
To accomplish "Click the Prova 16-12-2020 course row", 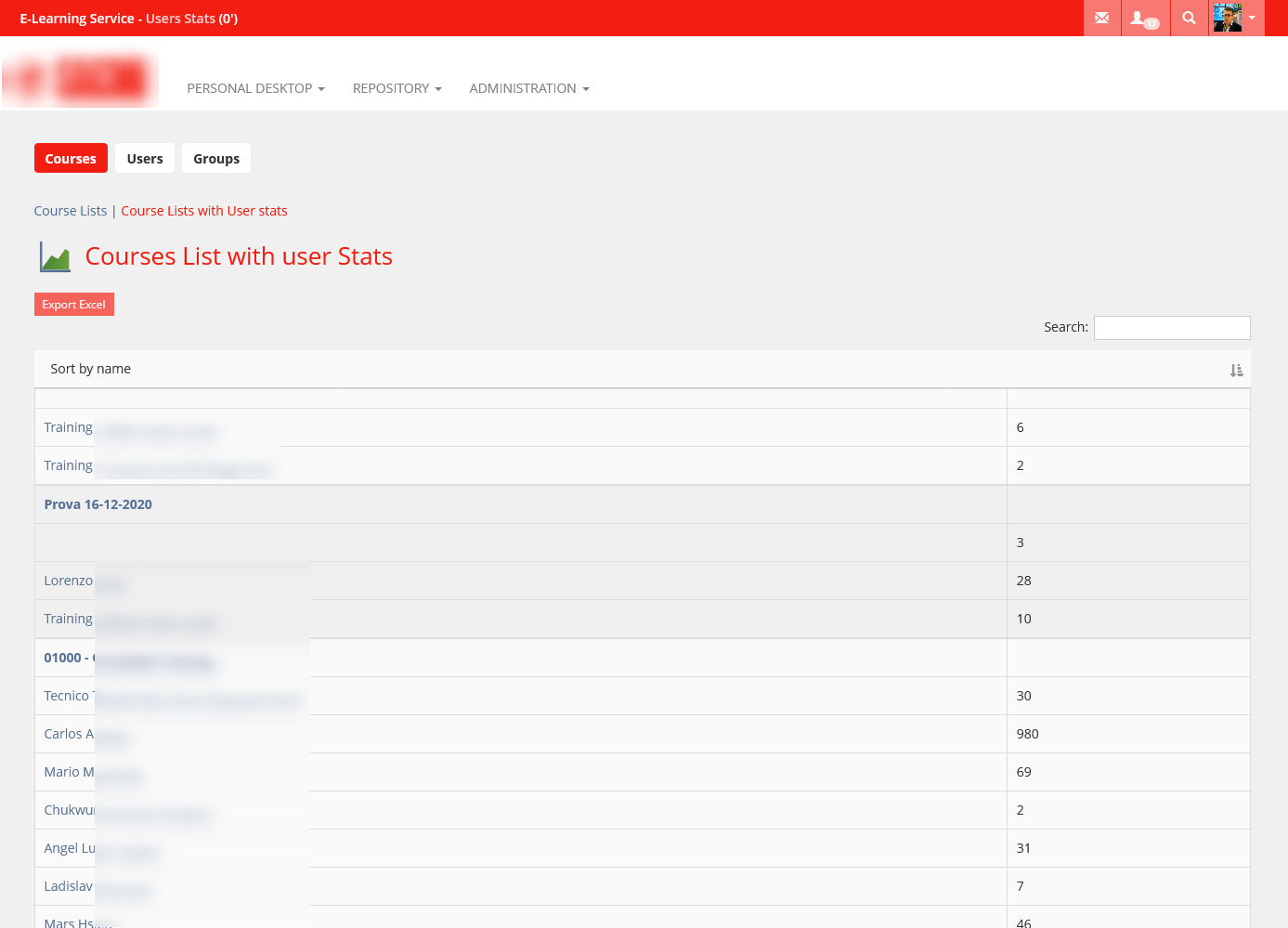I will pyautogui.click(x=98, y=504).
